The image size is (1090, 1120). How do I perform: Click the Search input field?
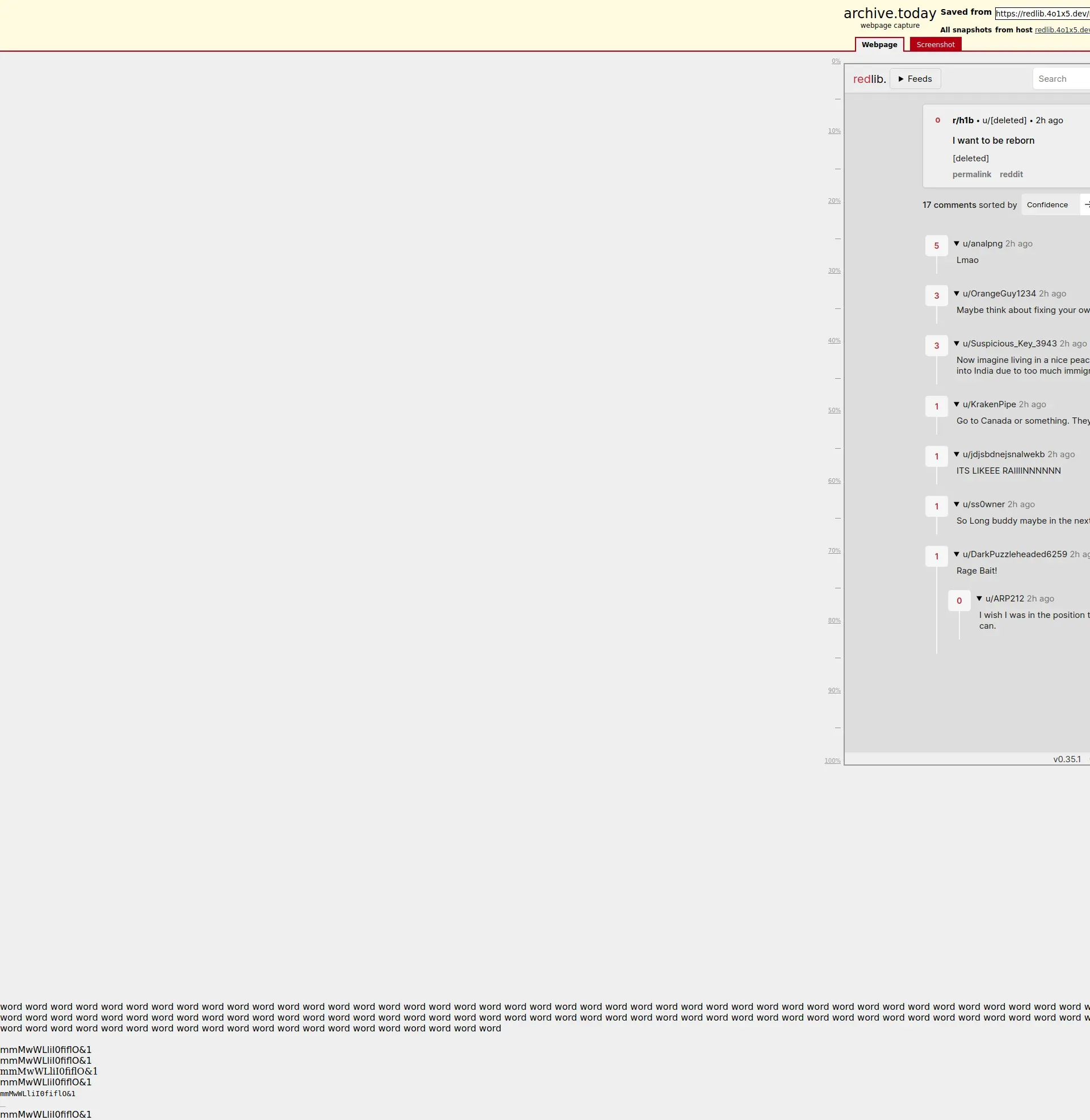click(1062, 79)
